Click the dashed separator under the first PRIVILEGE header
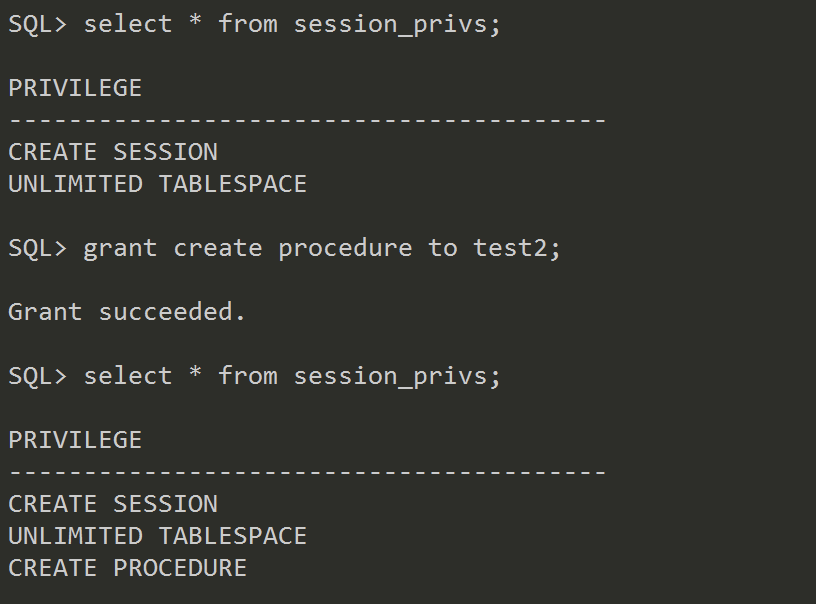The width and height of the screenshot is (816, 604). pyautogui.click(x=307, y=121)
